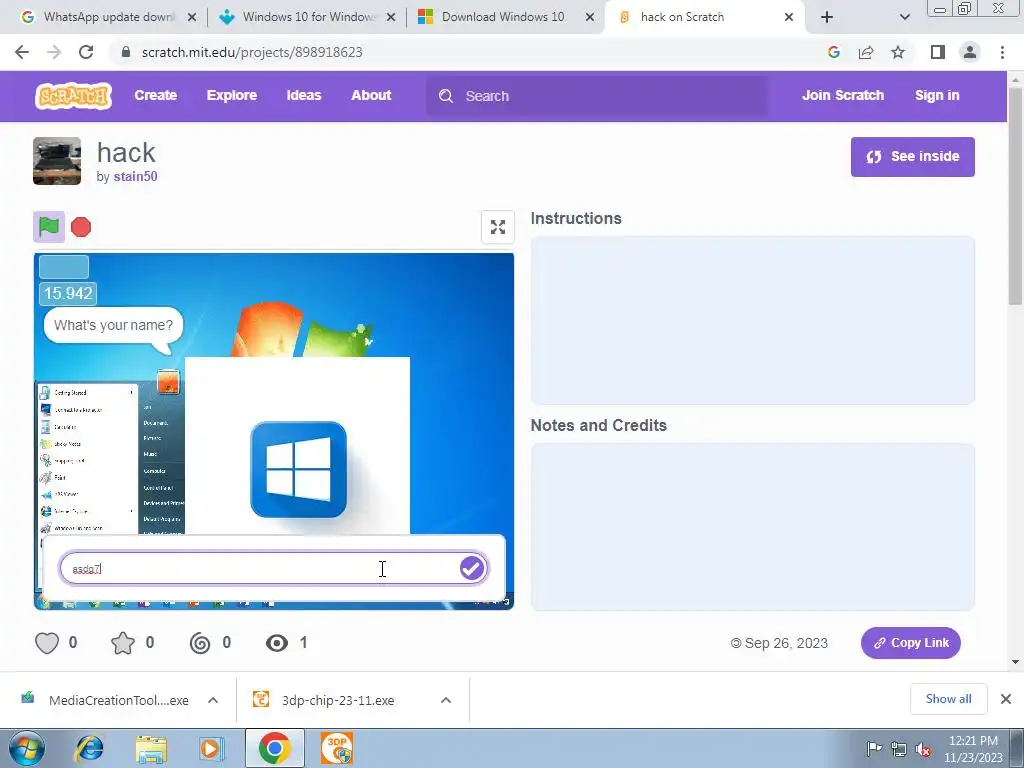This screenshot has width=1024, height=768.
Task: Bookmark this page with star icon
Action: pyautogui.click(x=898, y=52)
